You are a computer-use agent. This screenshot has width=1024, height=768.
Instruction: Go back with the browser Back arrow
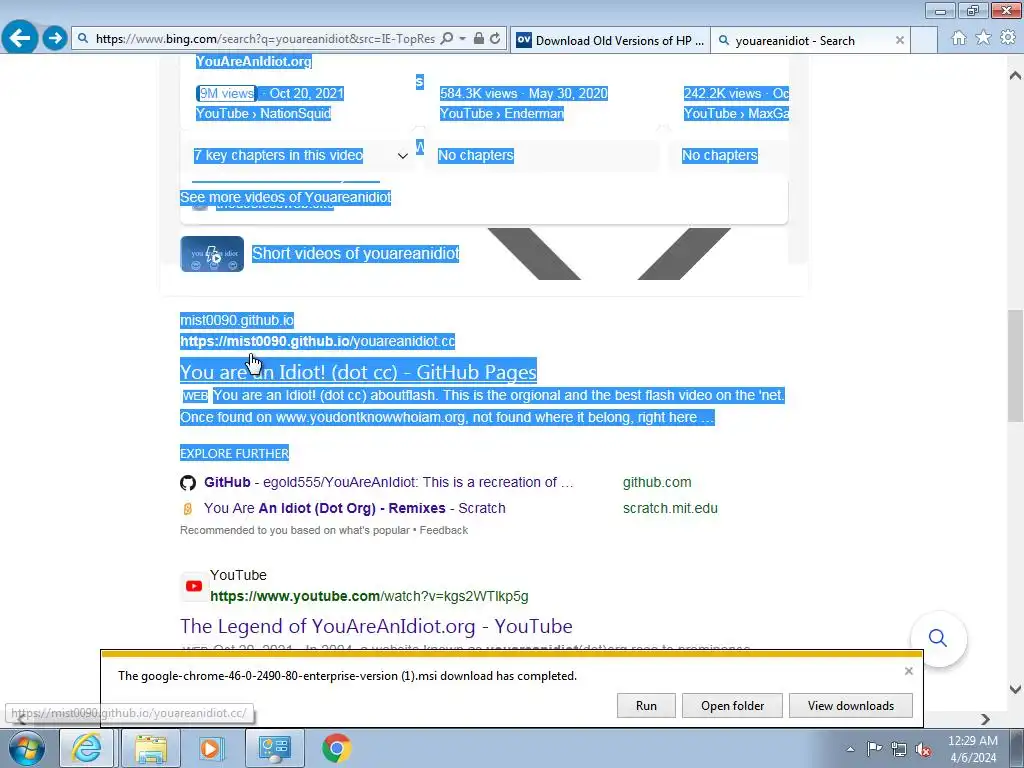(x=20, y=37)
